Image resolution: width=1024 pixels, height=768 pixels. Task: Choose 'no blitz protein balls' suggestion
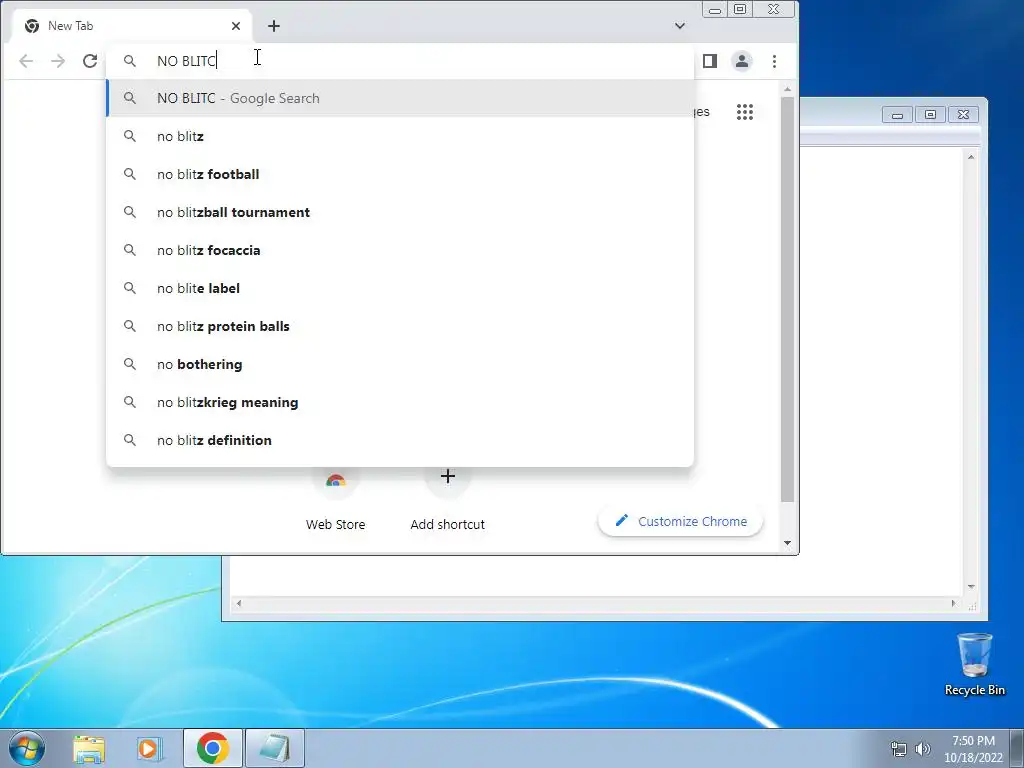coord(400,326)
